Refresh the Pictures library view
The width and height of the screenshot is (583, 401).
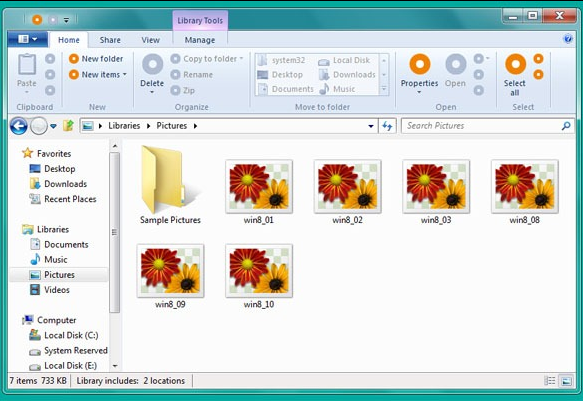[x=387, y=126]
